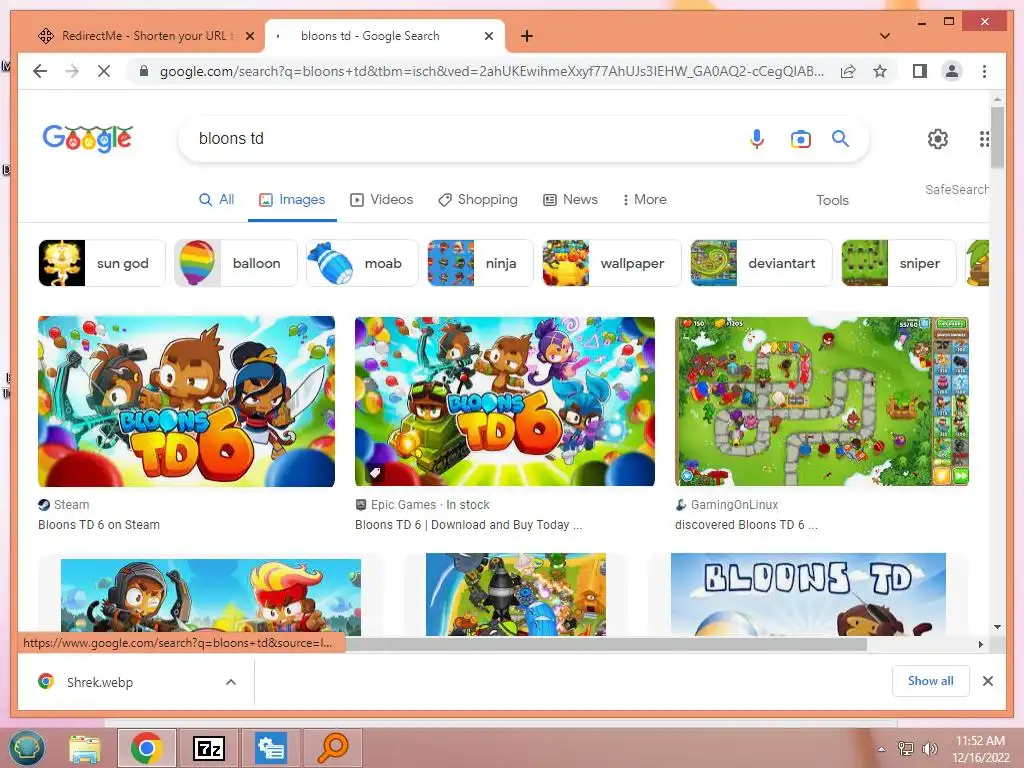Click the vertical page scrollbar thumb
Screen dimensions: 1024x768
pos(997,137)
